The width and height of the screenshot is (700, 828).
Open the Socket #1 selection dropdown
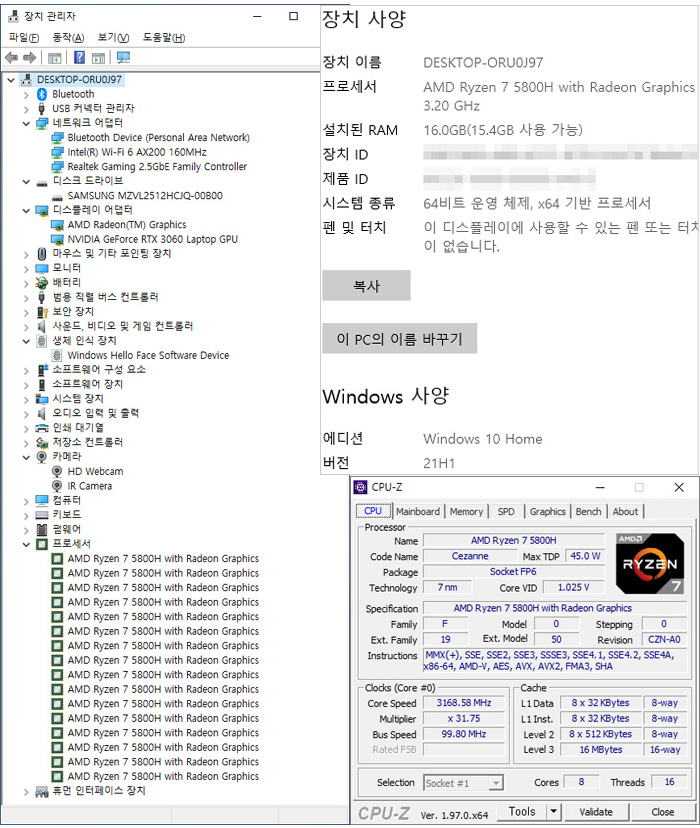495,783
